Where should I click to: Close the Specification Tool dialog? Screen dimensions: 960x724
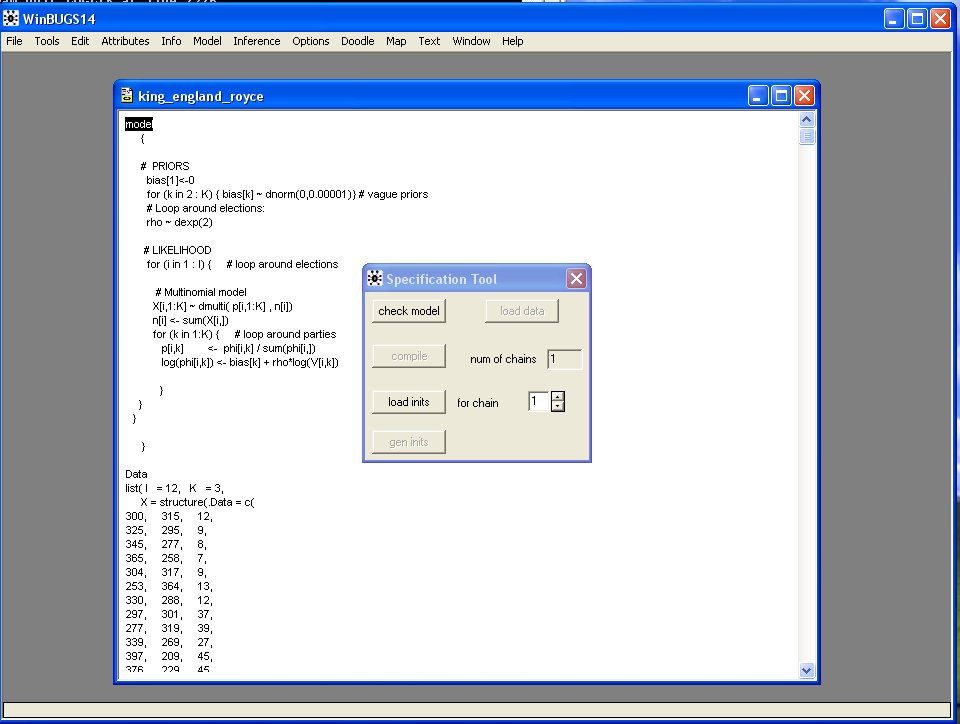coord(576,279)
